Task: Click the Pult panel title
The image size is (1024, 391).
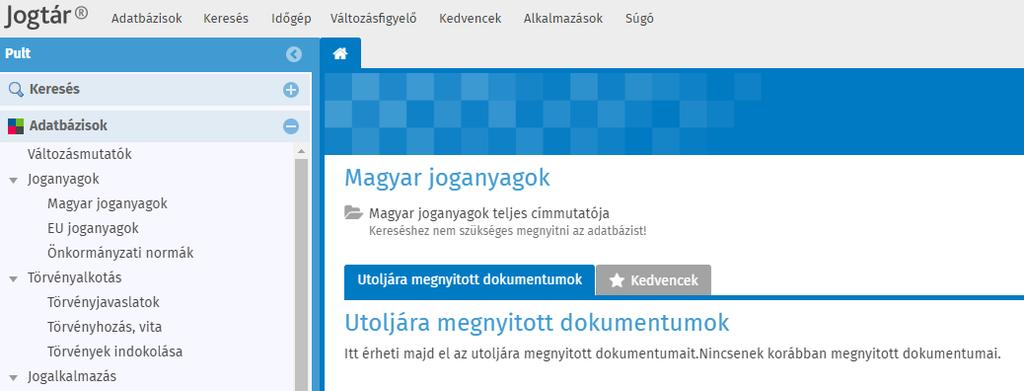Action: 18,54
